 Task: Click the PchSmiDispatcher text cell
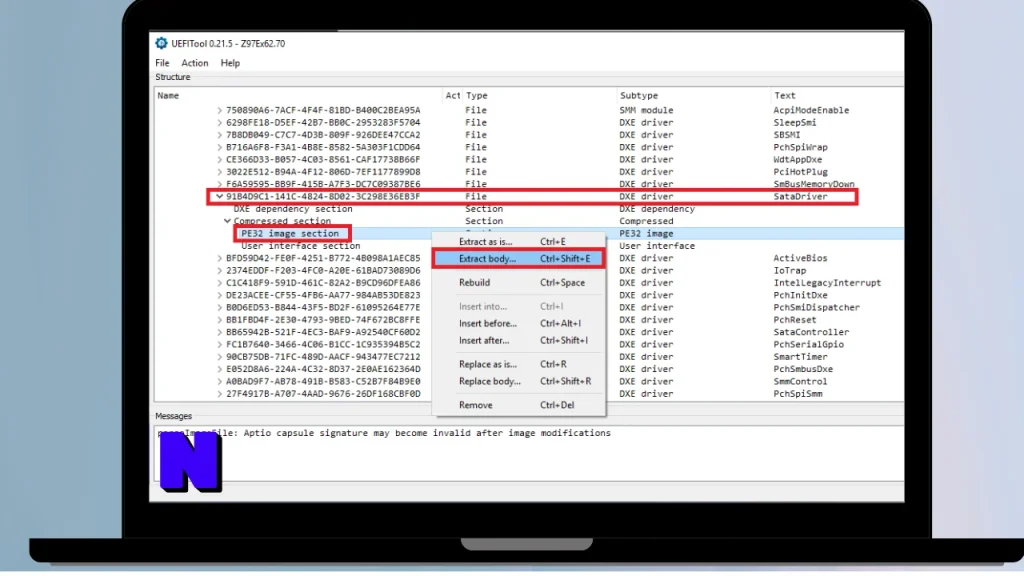click(x=816, y=308)
